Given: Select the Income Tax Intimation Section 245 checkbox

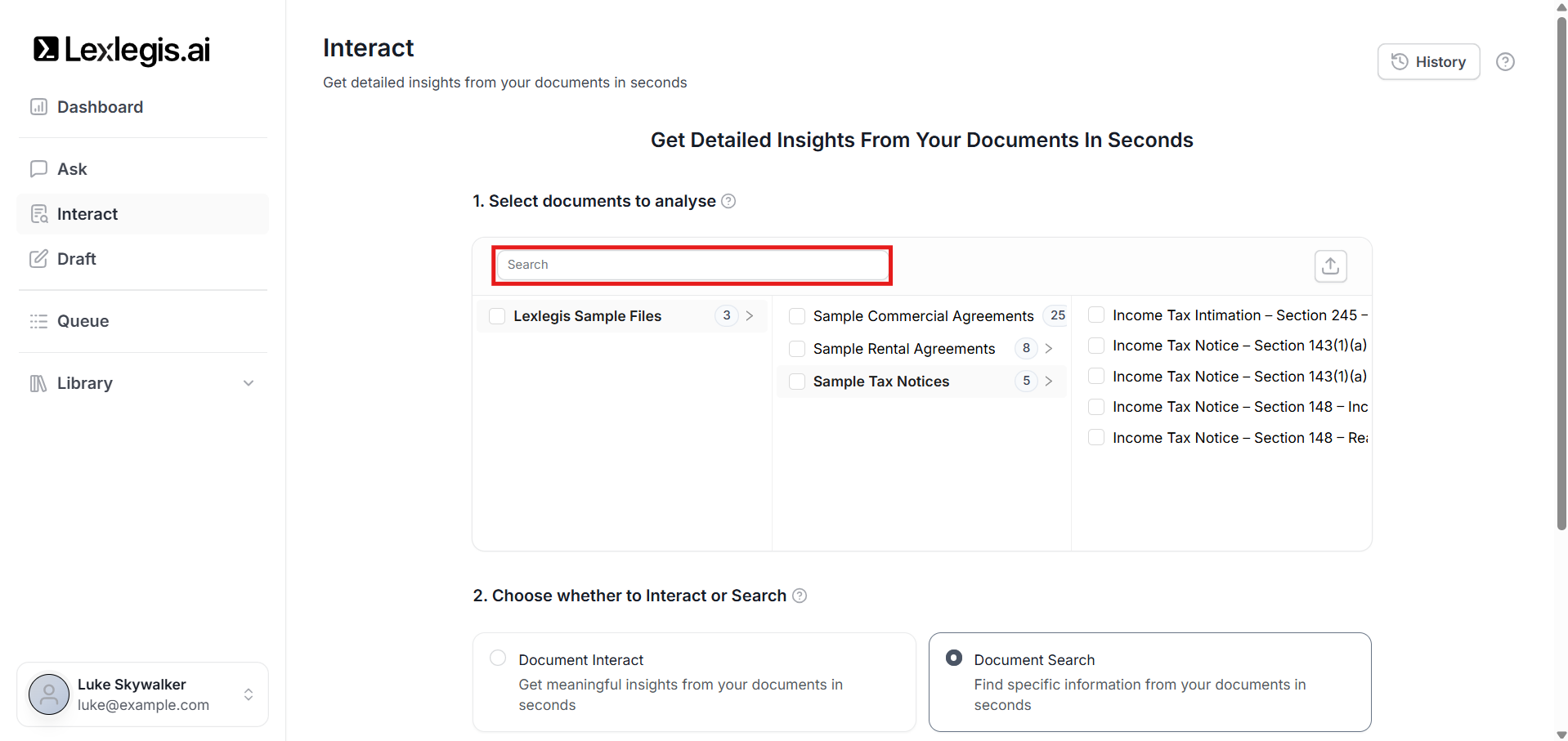Looking at the screenshot, I should (1096, 315).
